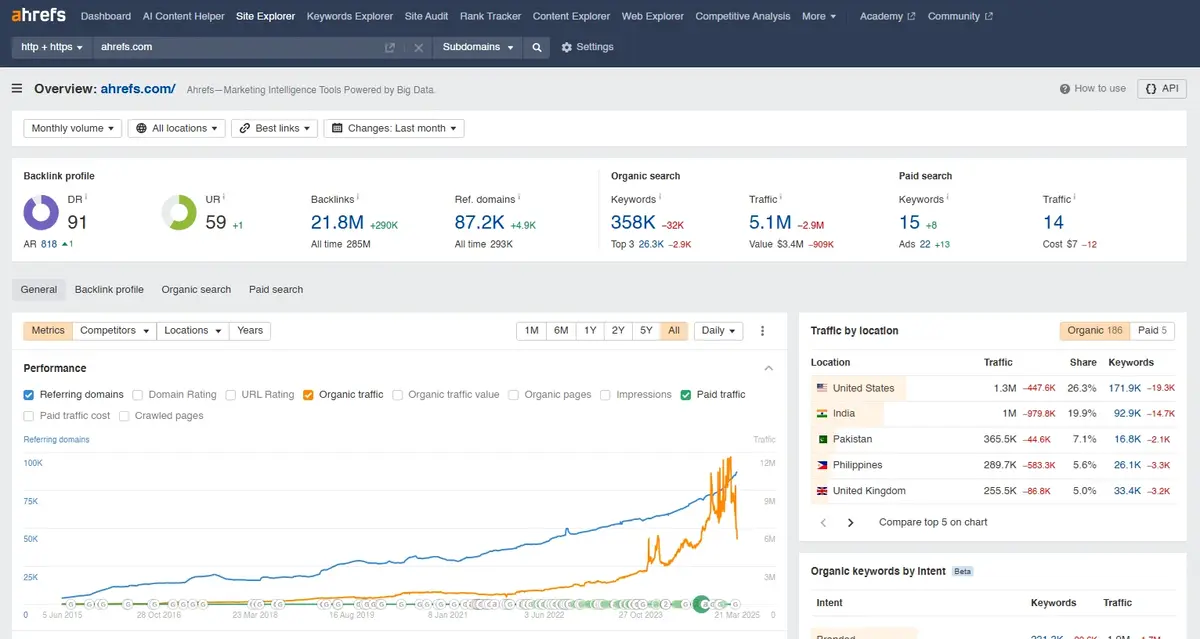Switch to Organic search tab
The width and height of the screenshot is (1200, 639).
[x=196, y=289]
